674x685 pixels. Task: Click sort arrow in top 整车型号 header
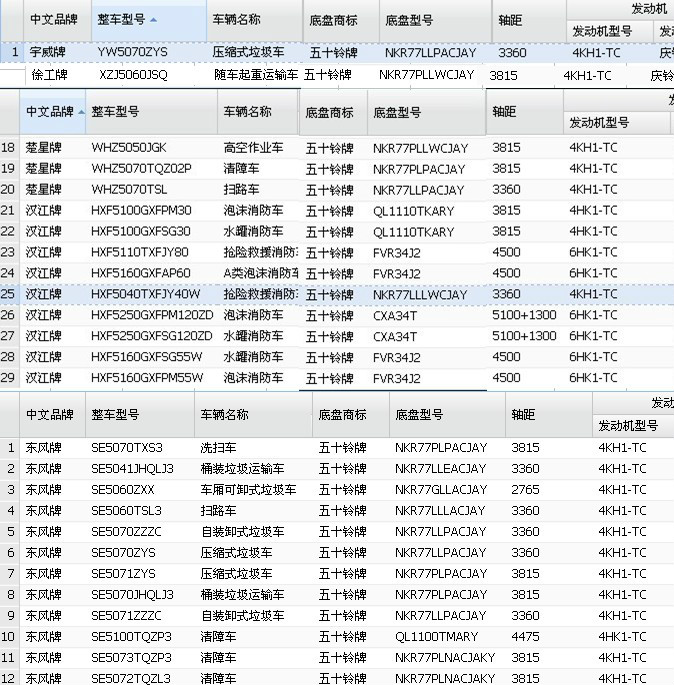(152, 19)
